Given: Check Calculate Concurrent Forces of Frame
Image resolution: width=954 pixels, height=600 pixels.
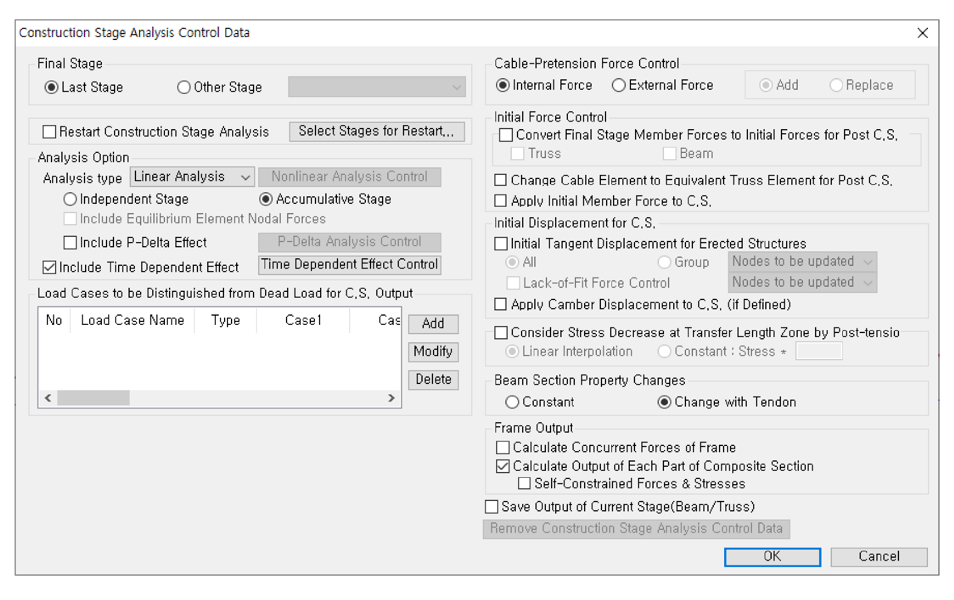Looking at the screenshot, I should click(x=503, y=448).
